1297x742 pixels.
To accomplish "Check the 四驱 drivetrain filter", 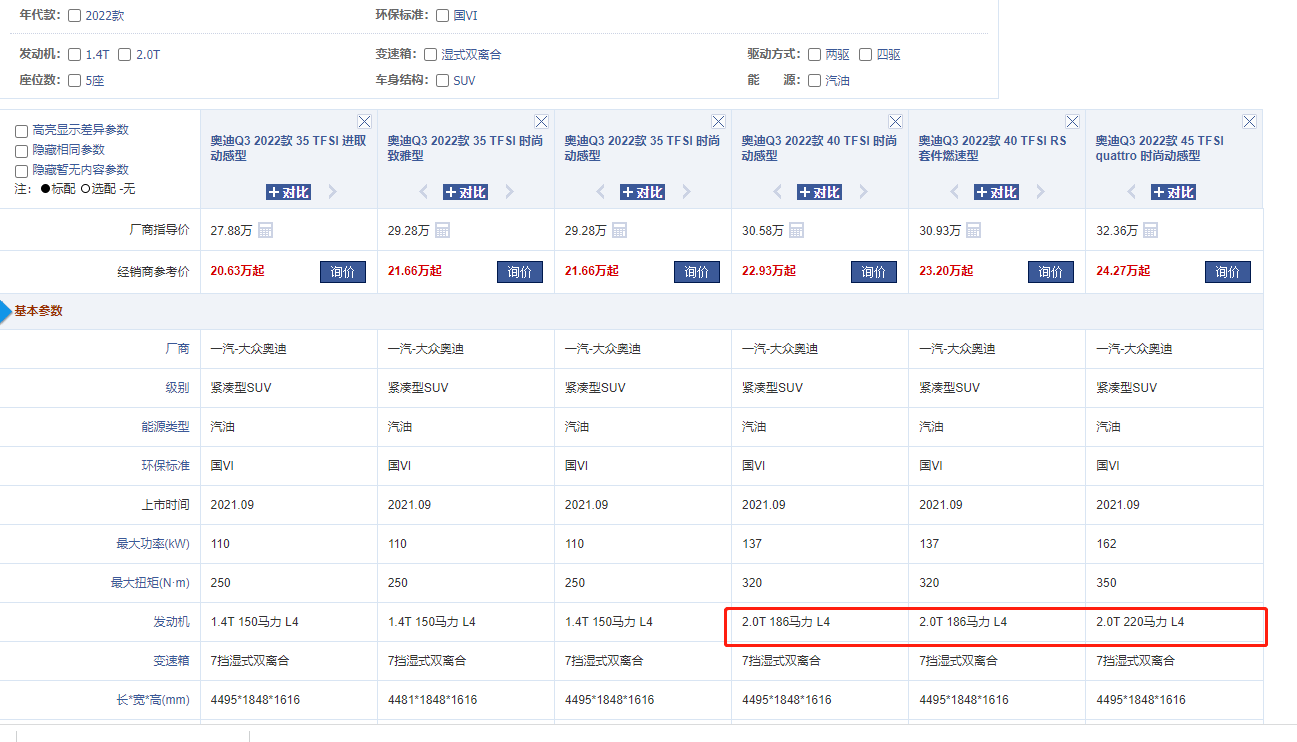I will pos(866,54).
